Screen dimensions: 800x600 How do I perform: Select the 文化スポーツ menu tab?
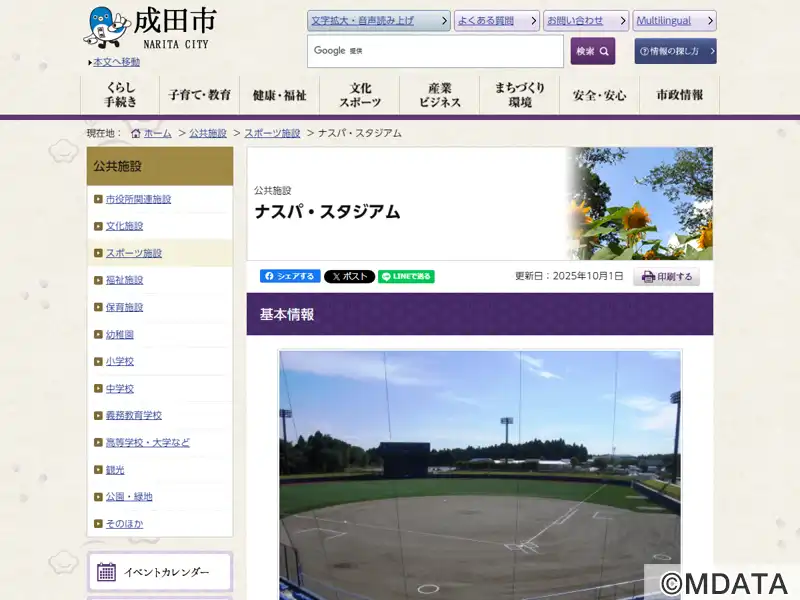pyautogui.click(x=360, y=95)
